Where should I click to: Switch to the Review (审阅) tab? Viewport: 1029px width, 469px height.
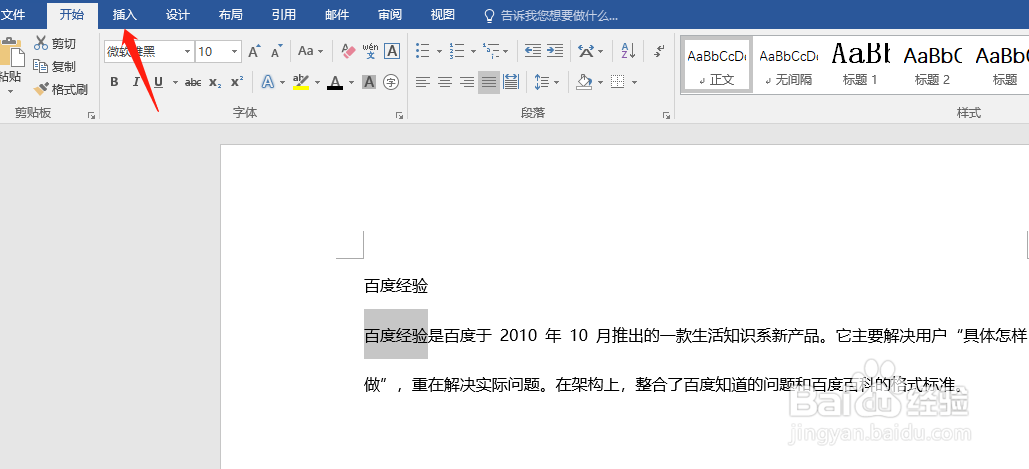point(390,14)
